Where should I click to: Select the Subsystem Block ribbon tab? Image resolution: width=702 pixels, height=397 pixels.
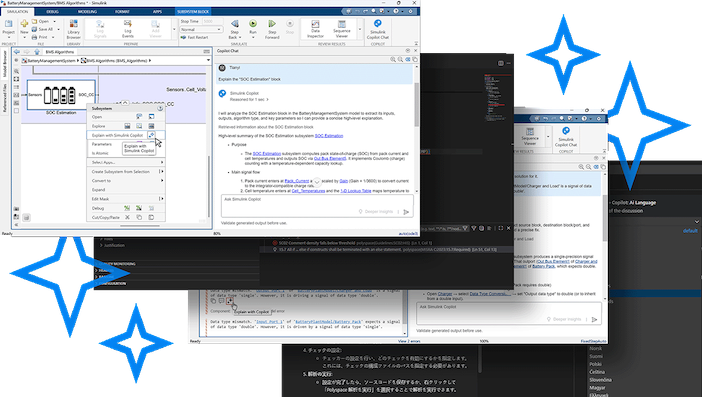coord(193,12)
